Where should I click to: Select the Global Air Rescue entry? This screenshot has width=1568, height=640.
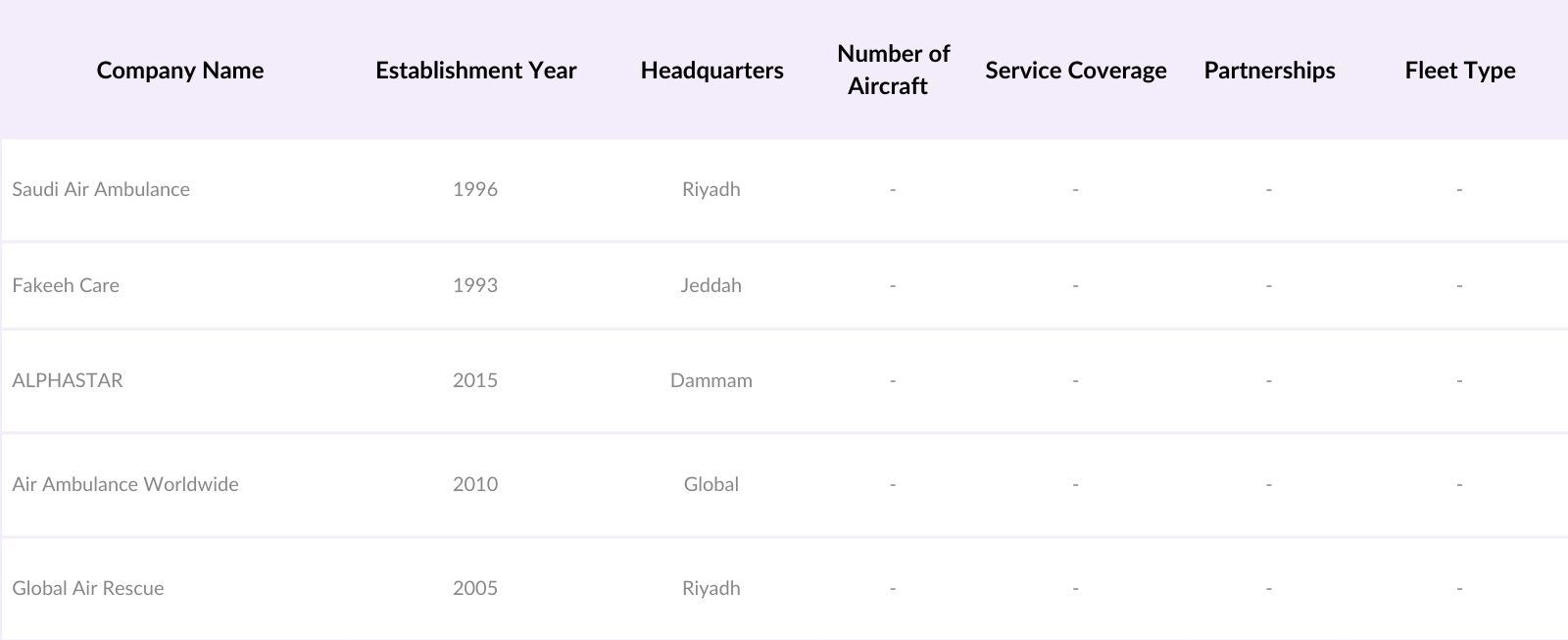pyautogui.click(x=88, y=588)
